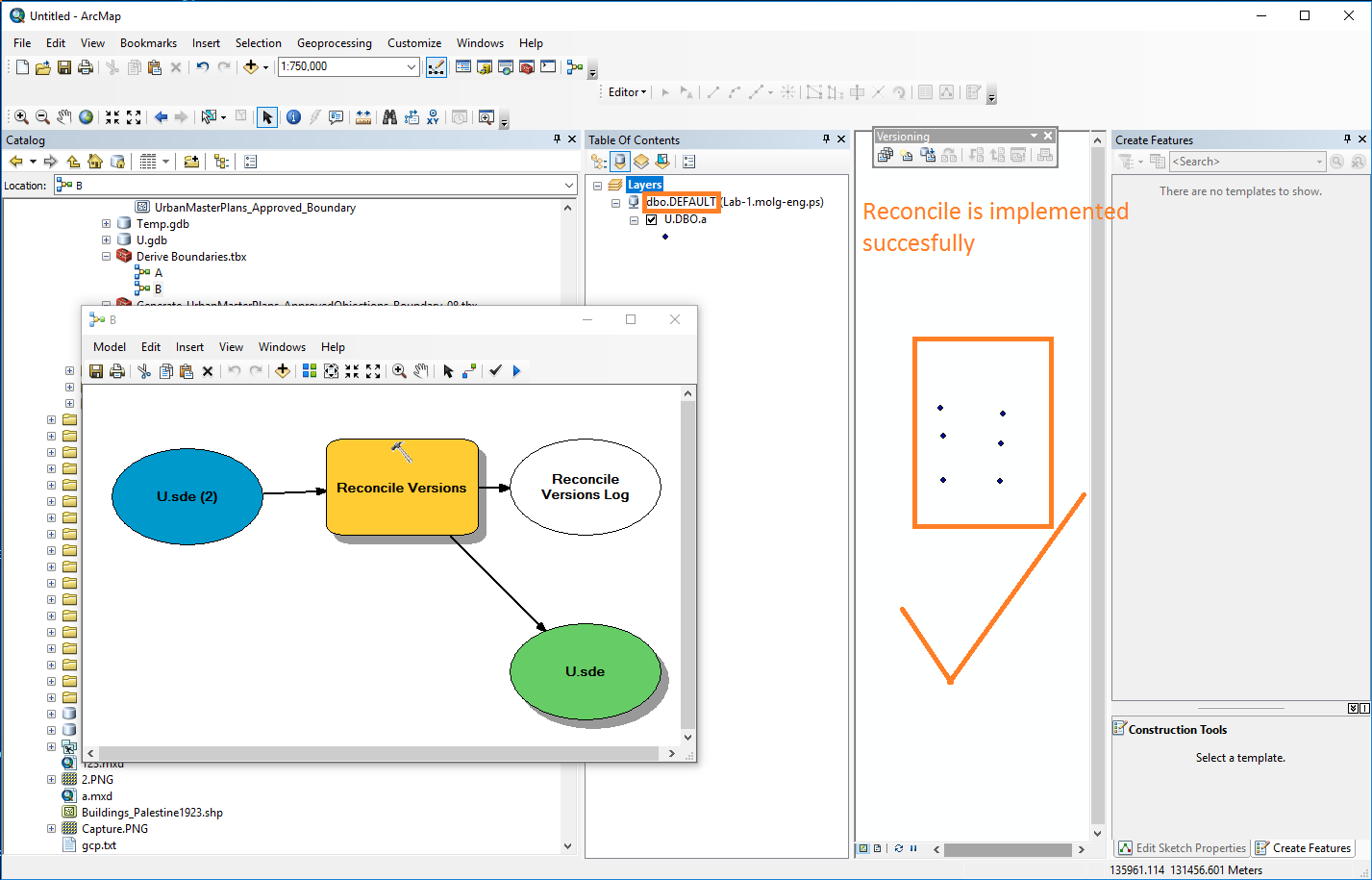
Task: Click the map view horizontal scrollbar
Action: point(1008,849)
